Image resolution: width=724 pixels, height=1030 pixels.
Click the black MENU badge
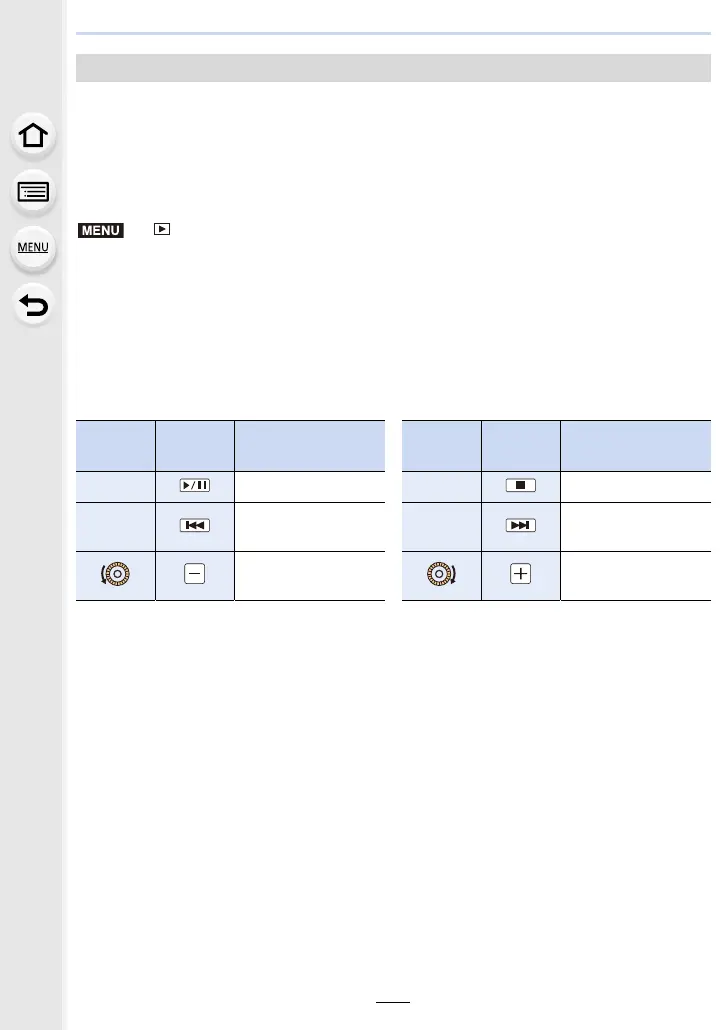[x=99, y=230]
